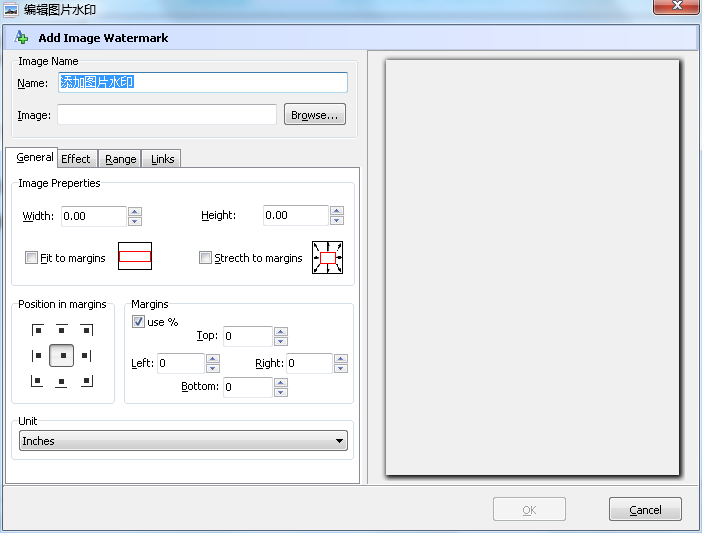702x533 pixels.
Task: Increase Top margin with up arrow
Action: click(281, 331)
